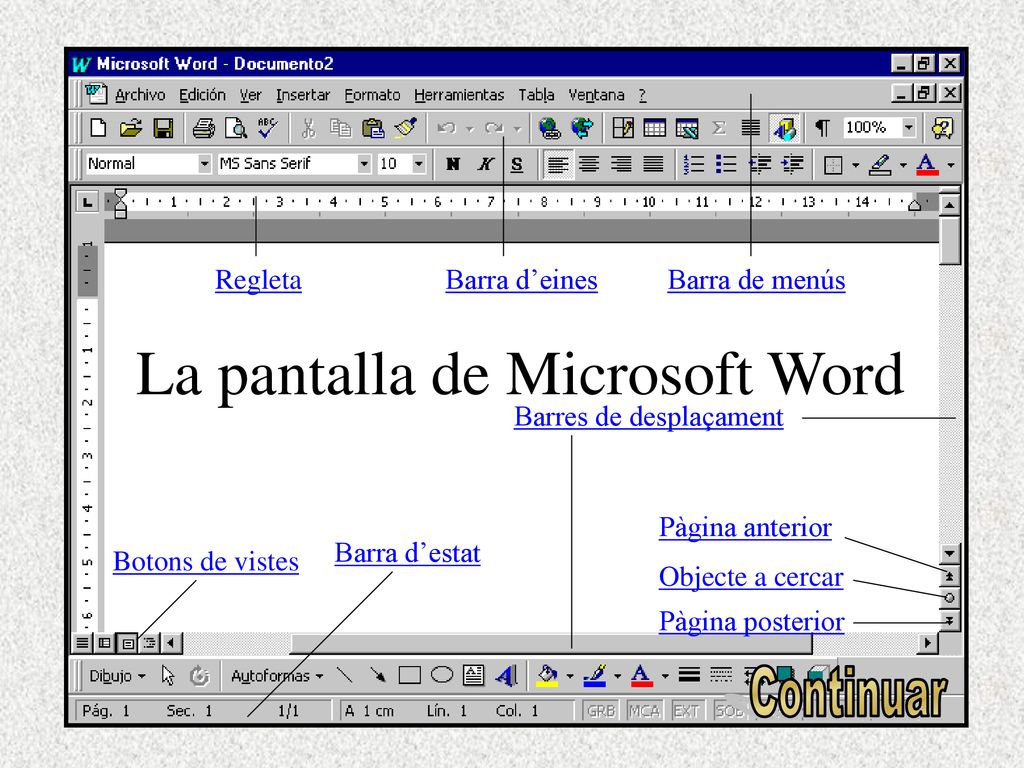Click the increase indent icon
1024x768 pixels.
(x=793, y=164)
